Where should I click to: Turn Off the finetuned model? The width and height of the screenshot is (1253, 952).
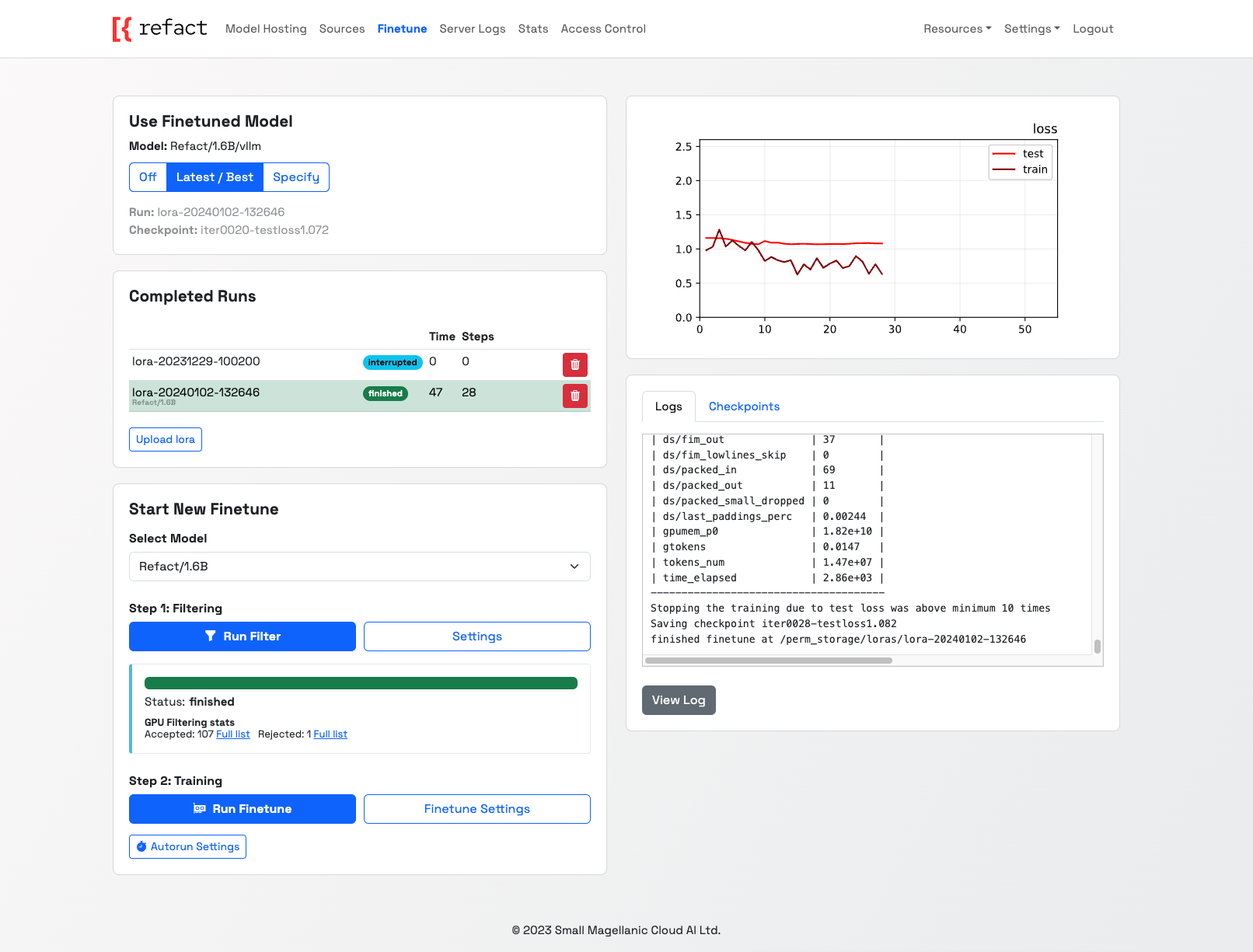148,177
